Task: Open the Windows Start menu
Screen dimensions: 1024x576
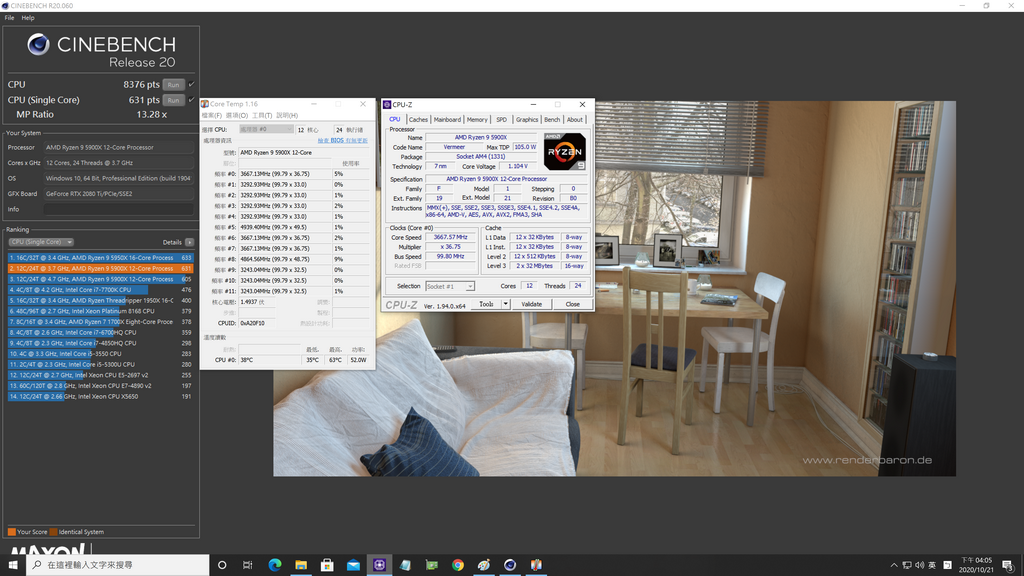Action: [x=13, y=565]
